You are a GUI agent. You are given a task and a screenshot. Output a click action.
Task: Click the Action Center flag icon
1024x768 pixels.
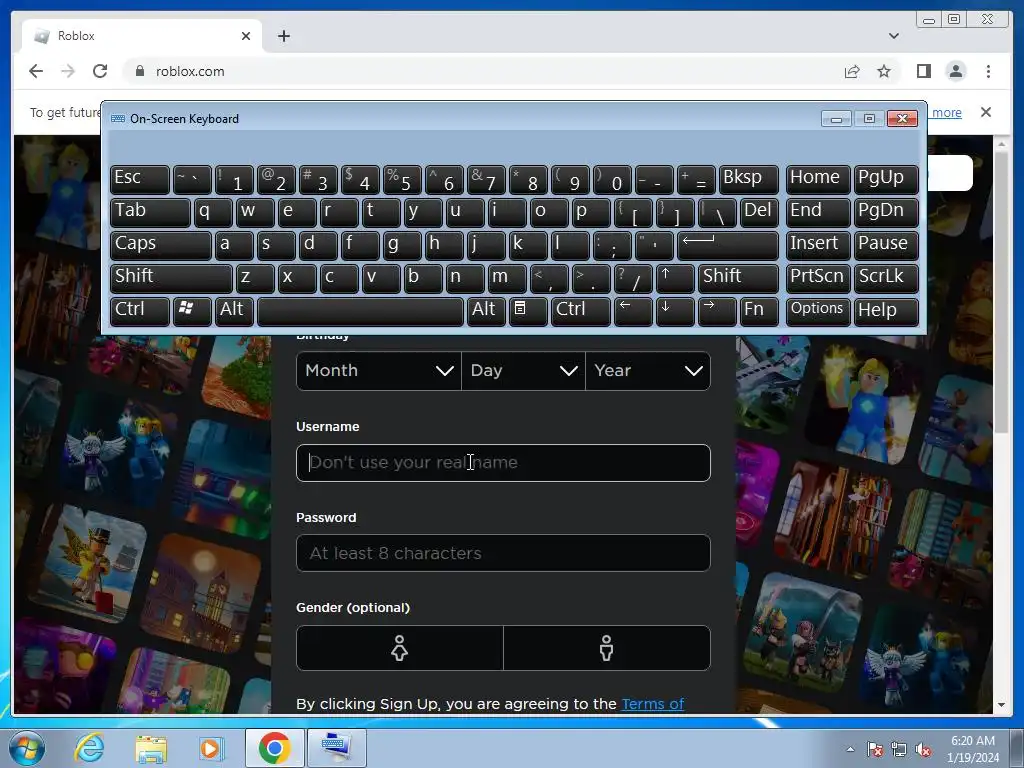point(875,750)
